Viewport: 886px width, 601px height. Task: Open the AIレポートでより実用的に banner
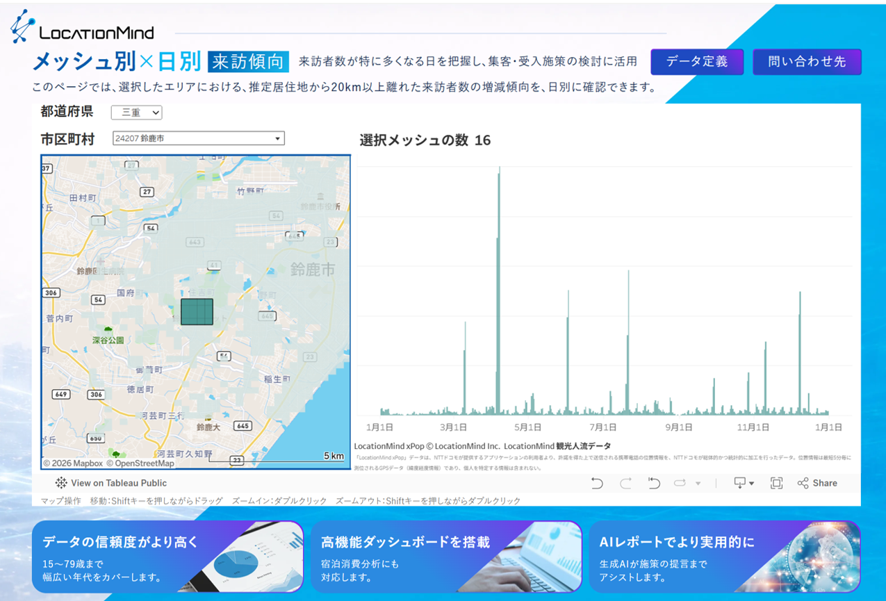[x=724, y=556]
